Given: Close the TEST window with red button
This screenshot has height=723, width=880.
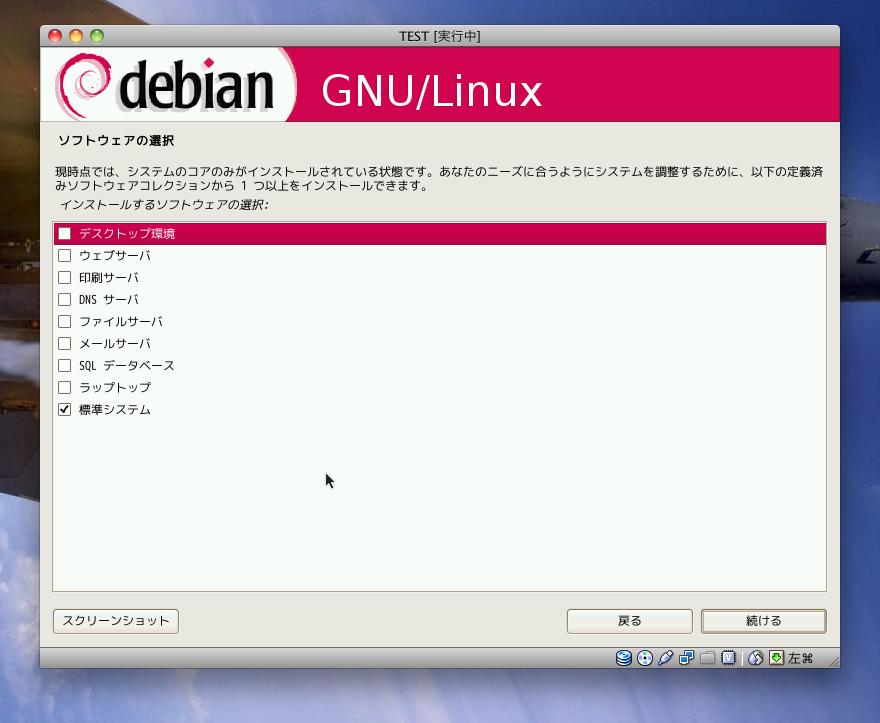Looking at the screenshot, I should pos(55,36).
